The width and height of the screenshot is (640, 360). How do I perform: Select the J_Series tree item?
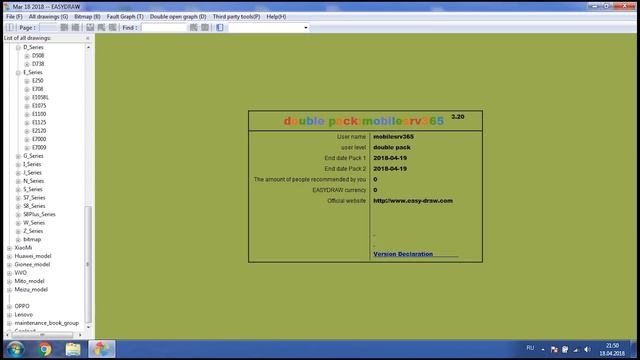pyautogui.click(x=32, y=173)
